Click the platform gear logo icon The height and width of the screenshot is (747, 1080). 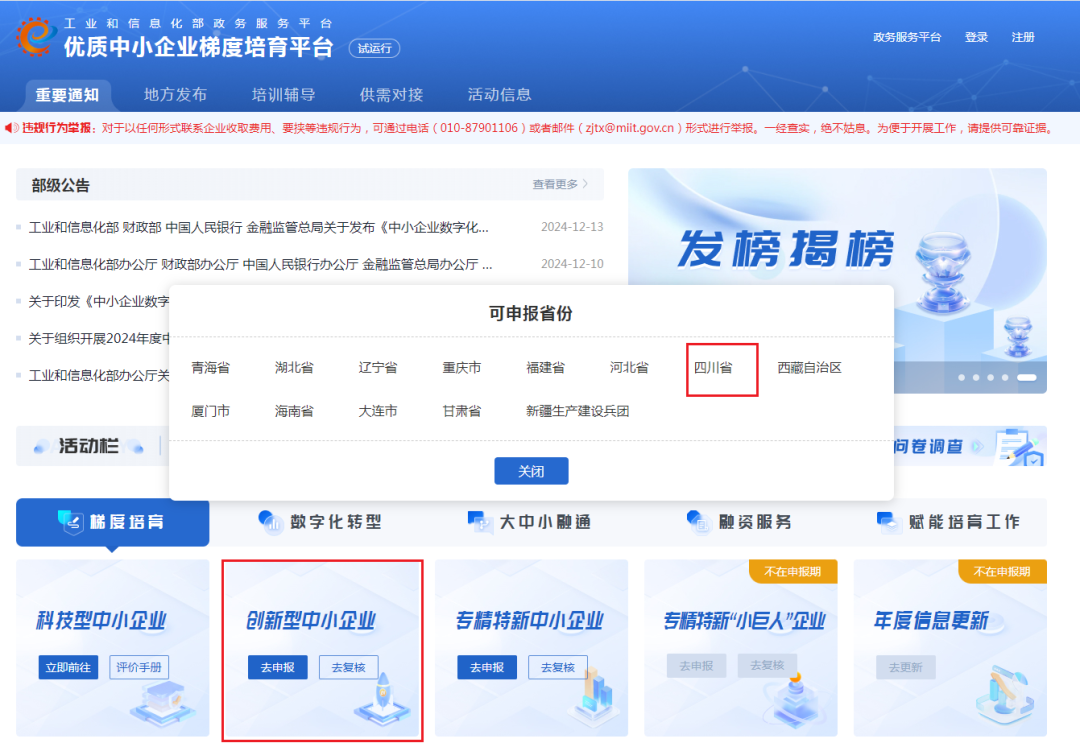[x=34, y=37]
